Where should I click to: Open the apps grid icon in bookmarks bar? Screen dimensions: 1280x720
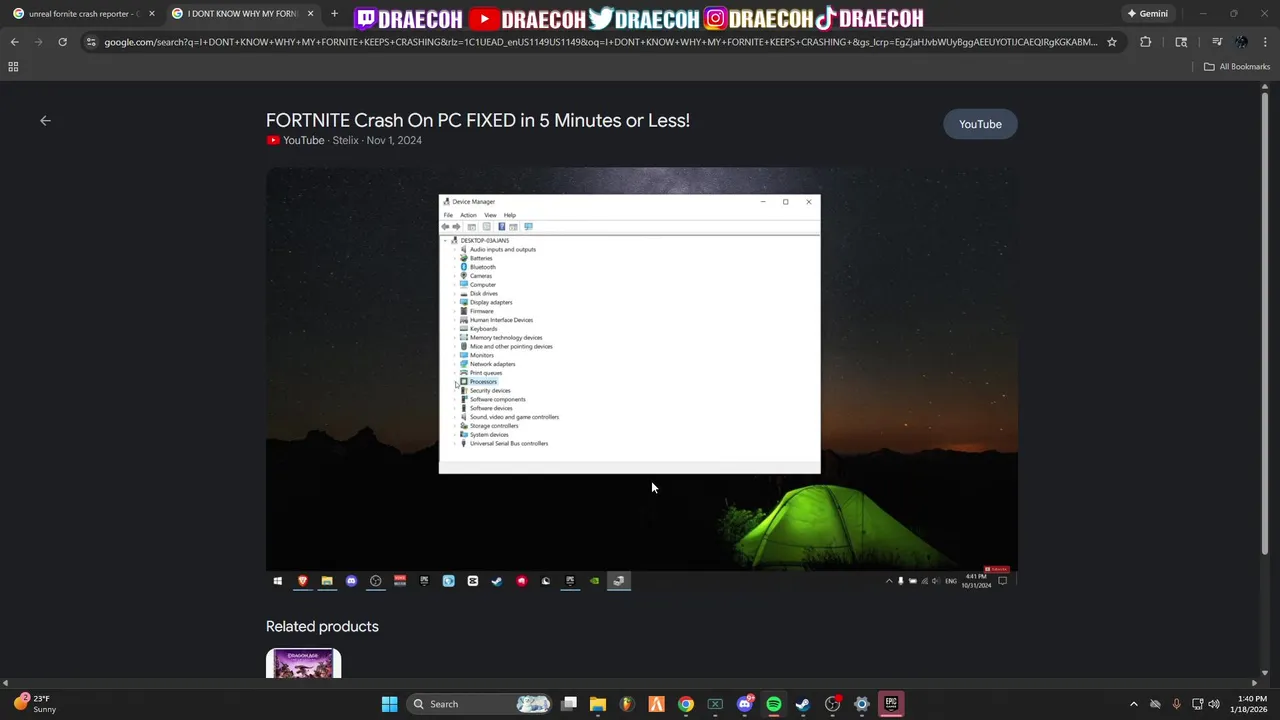click(13, 67)
